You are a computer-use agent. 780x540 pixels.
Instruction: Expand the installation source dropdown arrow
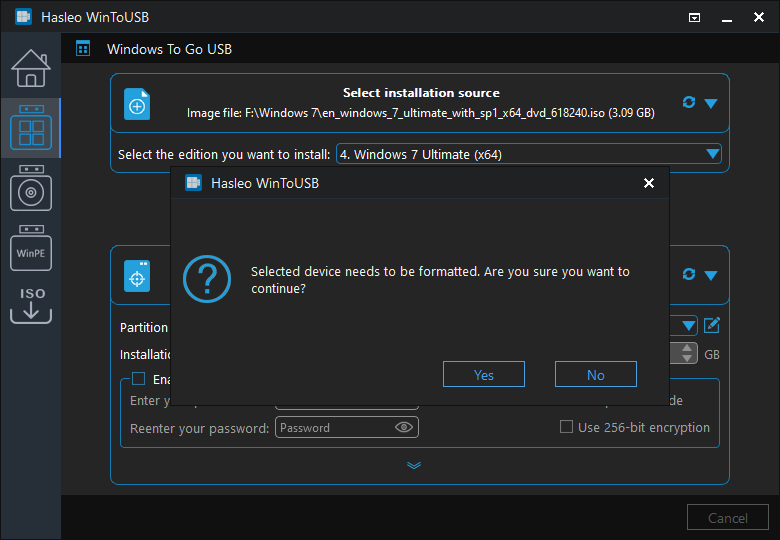coord(711,103)
